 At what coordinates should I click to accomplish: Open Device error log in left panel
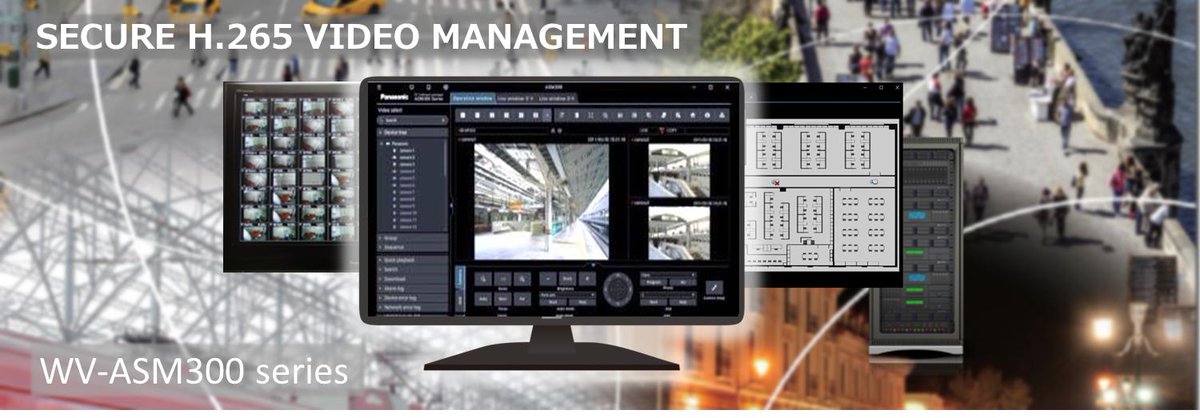413,298
